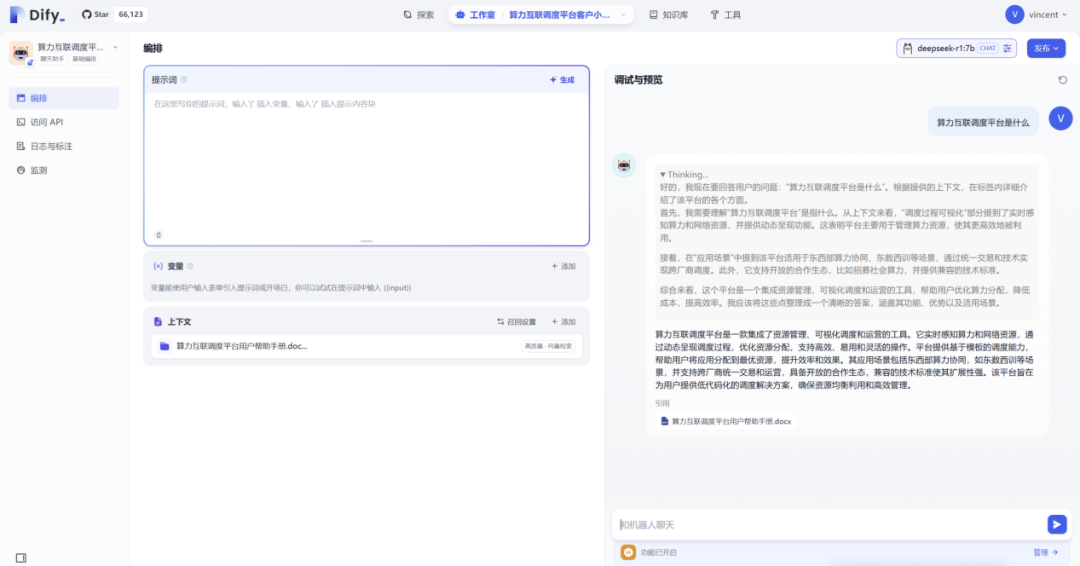The width and height of the screenshot is (1080, 566).
Task: Click the 生成 prompt generator button
Action: tap(562, 80)
